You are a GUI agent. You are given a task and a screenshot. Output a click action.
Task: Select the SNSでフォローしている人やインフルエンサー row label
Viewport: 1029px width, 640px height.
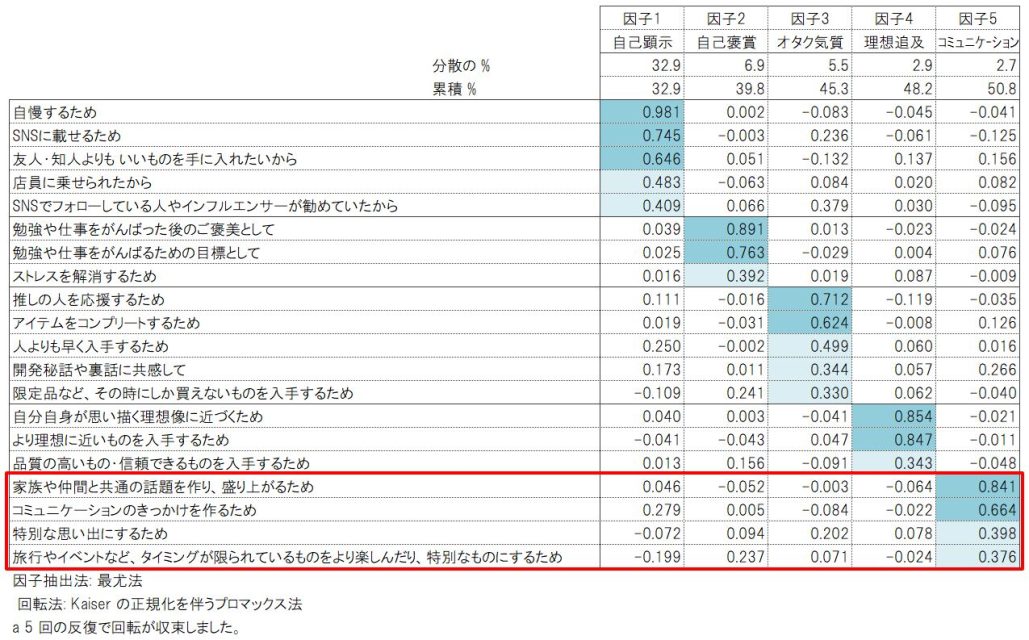(x=205, y=206)
